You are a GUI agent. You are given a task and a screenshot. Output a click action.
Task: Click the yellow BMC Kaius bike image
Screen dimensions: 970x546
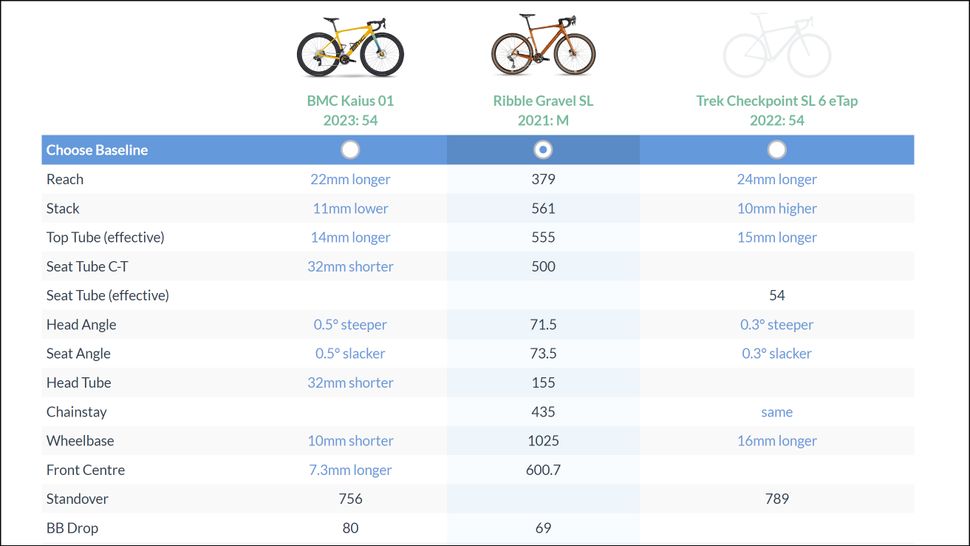[350, 47]
